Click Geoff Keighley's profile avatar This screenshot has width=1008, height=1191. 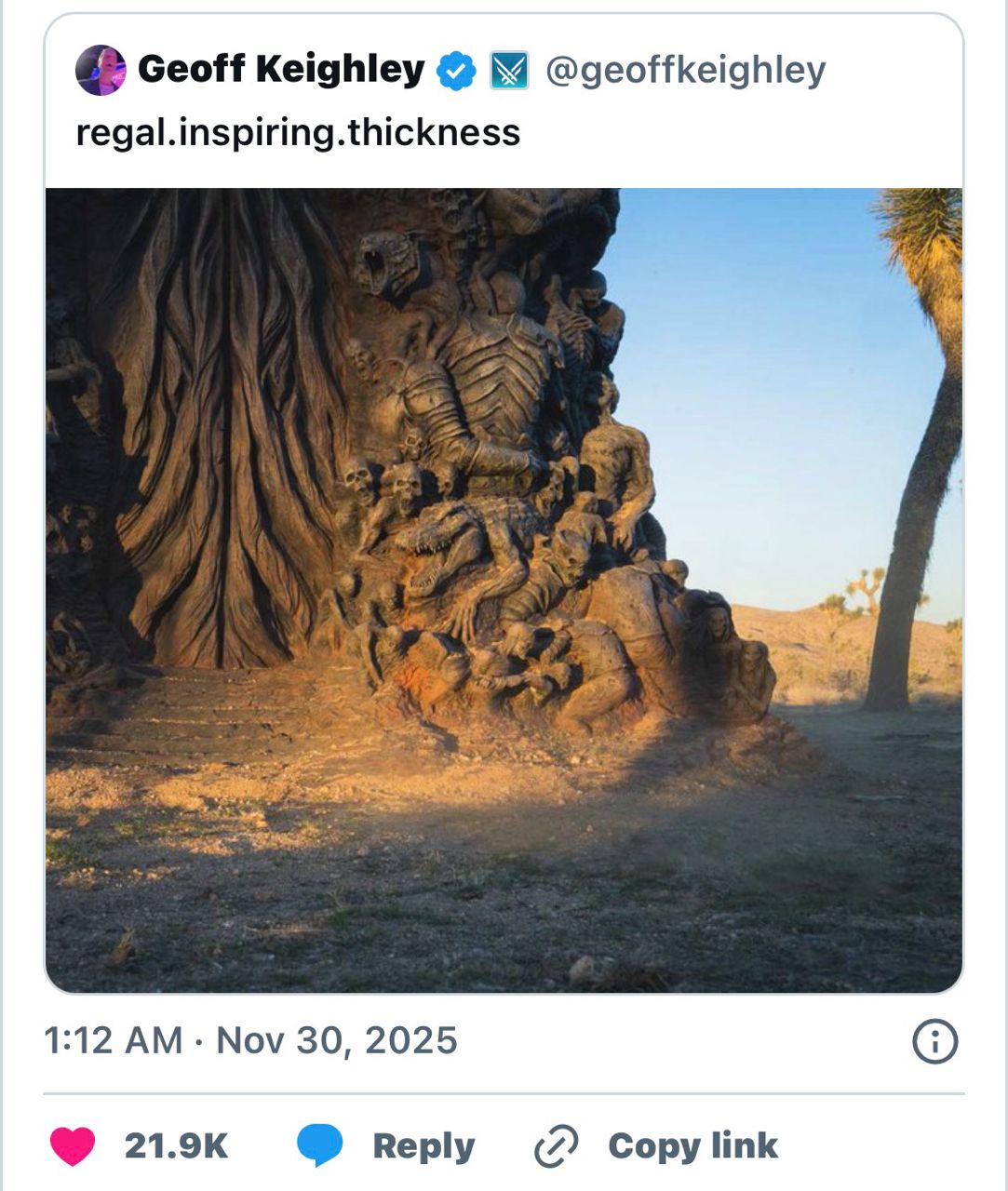(x=101, y=70)
